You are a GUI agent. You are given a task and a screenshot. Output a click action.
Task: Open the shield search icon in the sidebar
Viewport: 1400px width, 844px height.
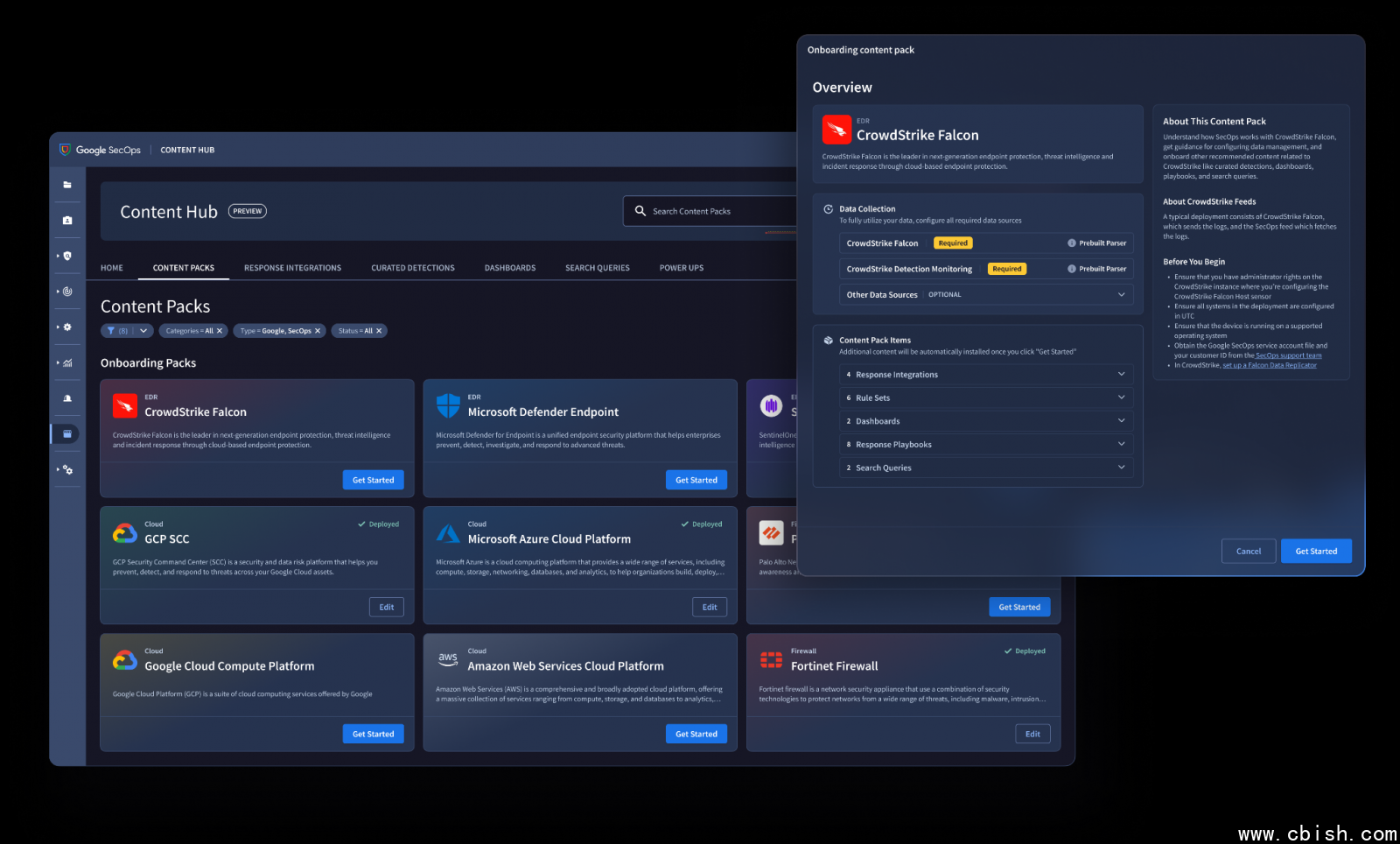click(67, 256)
